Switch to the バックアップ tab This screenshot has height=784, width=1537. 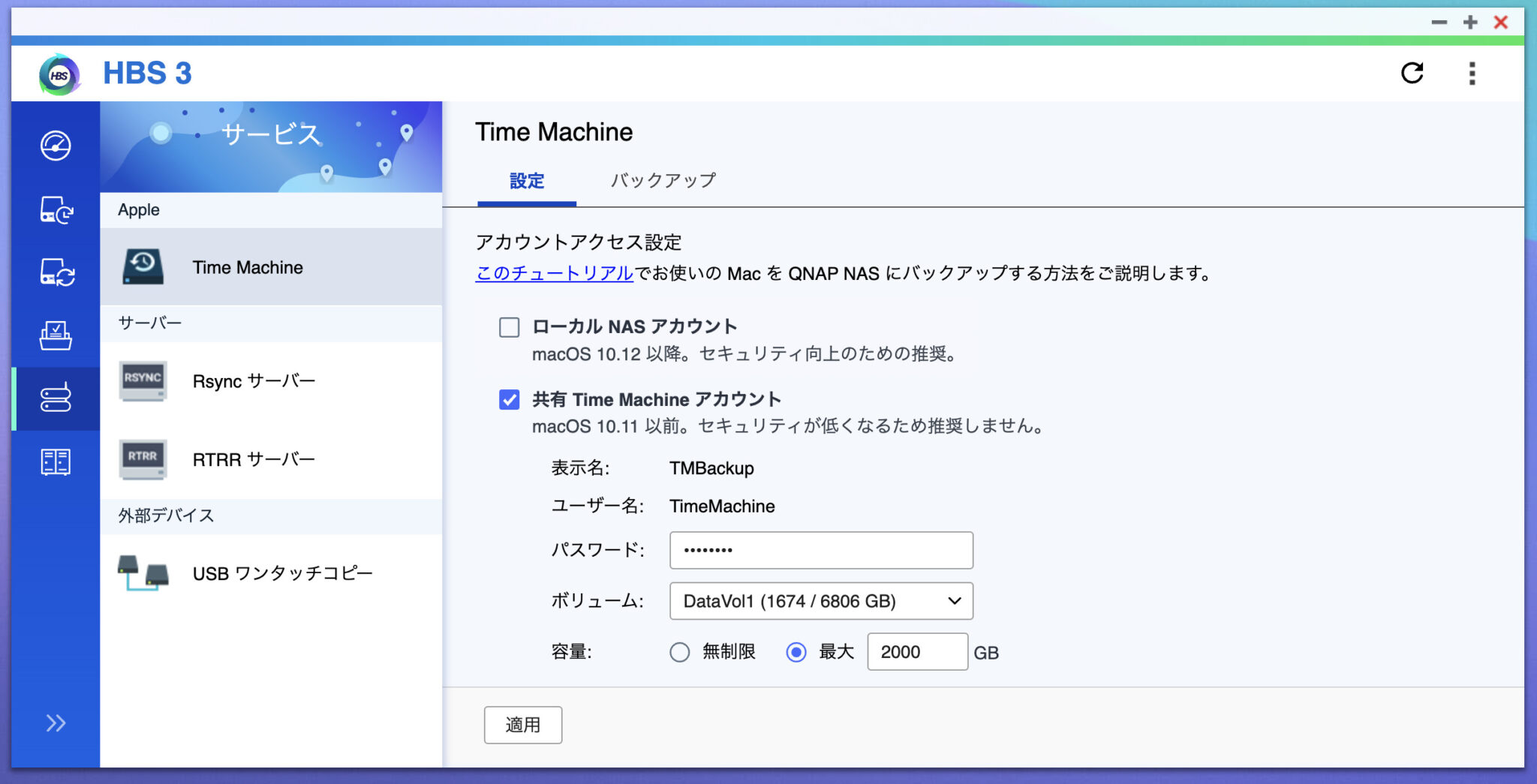[x=663, y=180]
